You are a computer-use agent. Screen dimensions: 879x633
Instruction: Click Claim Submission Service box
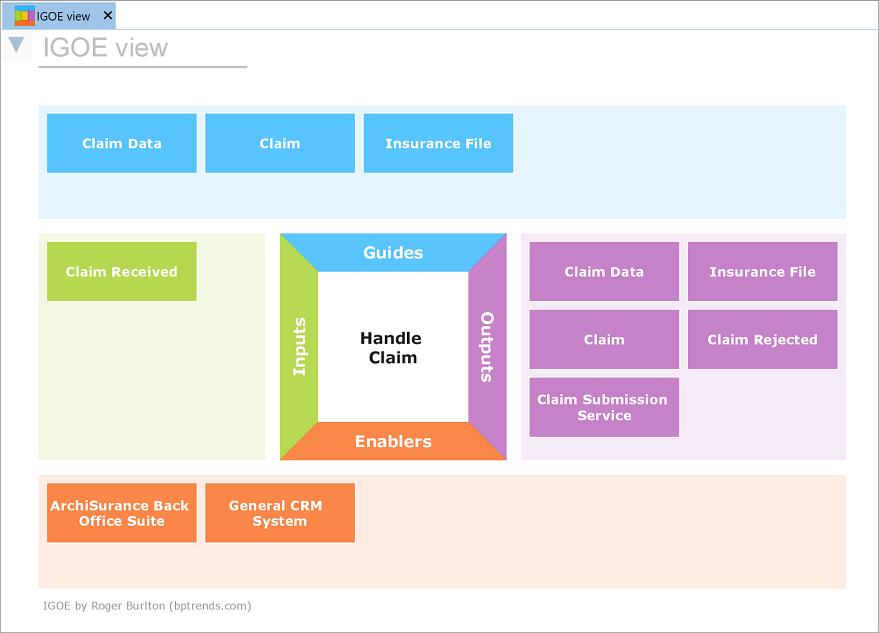click(604, 407)
